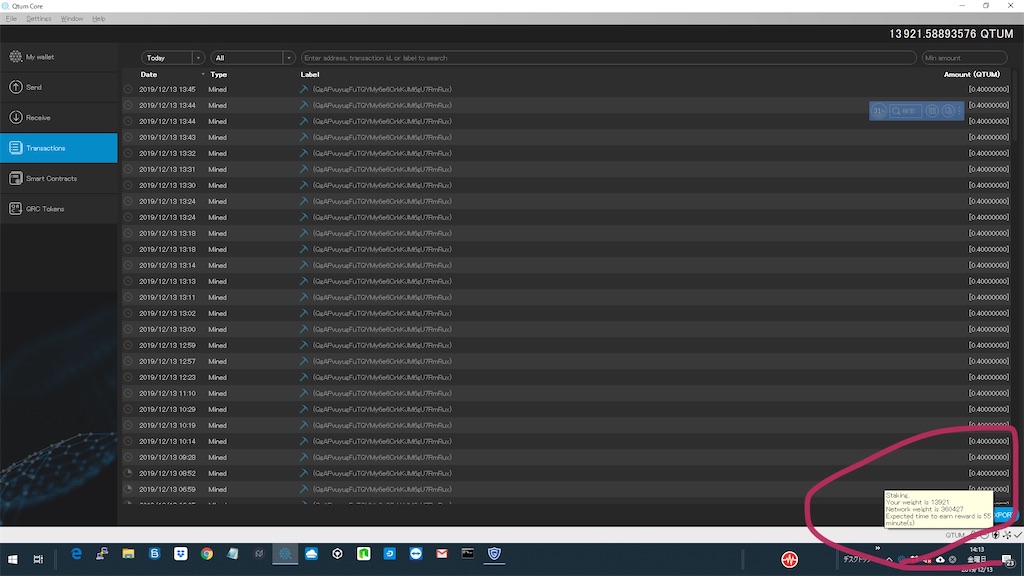
Task: Open Dropbox from taskbar
Action: (x=181, y=554)
